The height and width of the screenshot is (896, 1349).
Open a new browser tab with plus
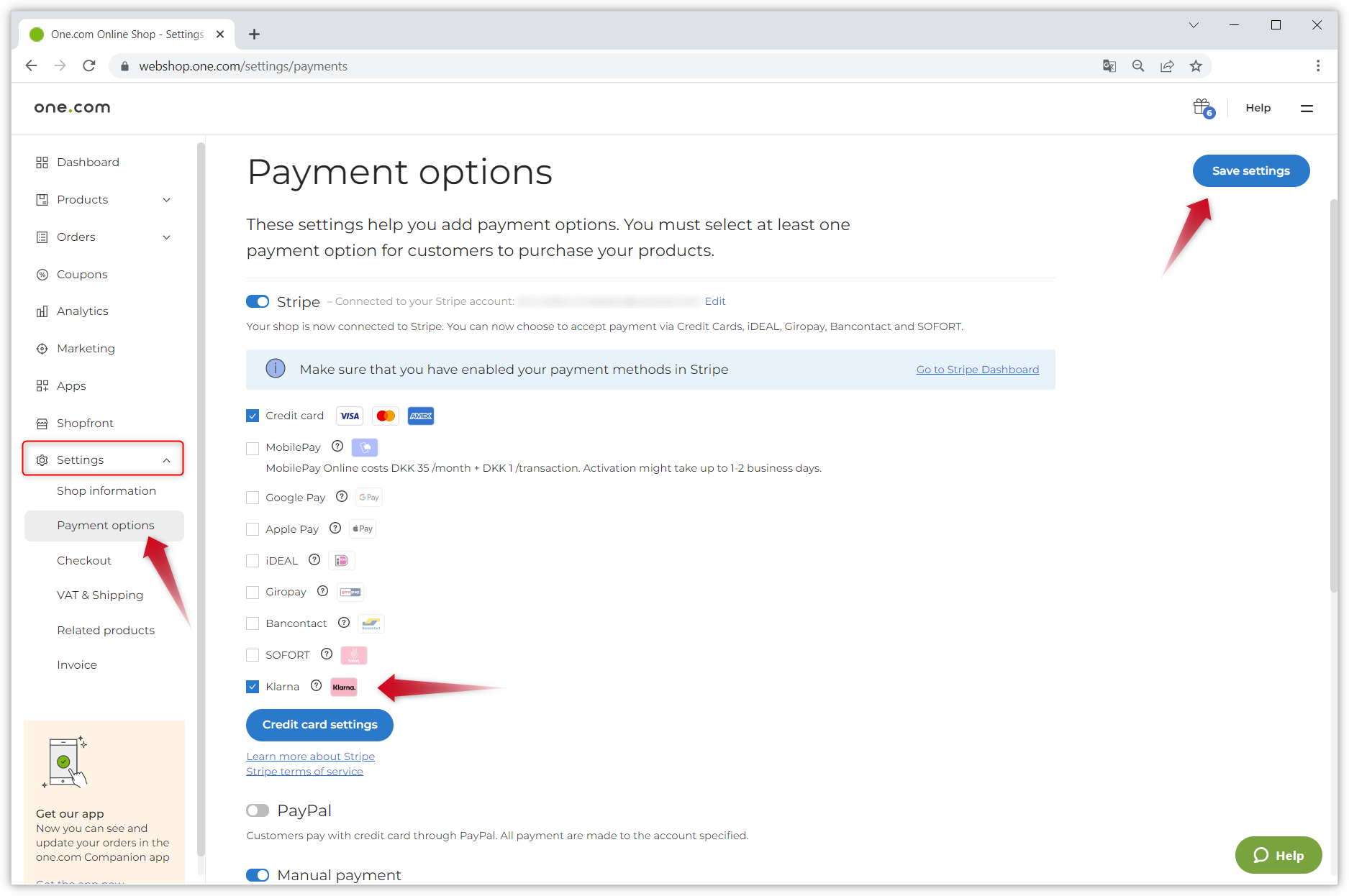click(254, 35)
